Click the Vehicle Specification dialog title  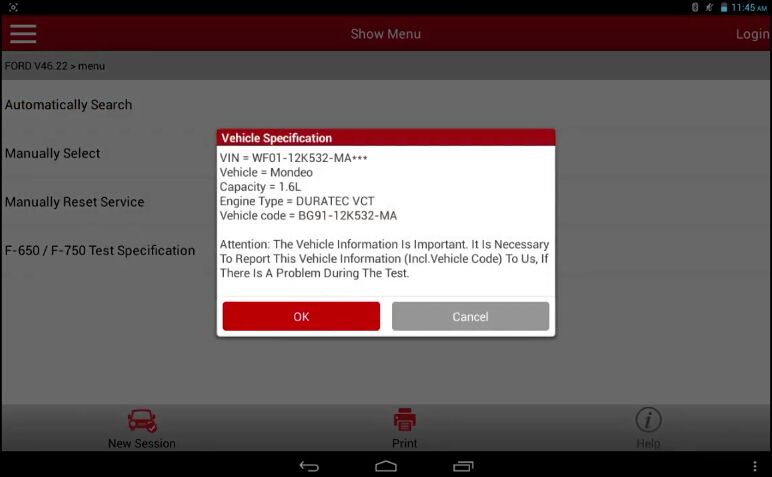point(277,138)
